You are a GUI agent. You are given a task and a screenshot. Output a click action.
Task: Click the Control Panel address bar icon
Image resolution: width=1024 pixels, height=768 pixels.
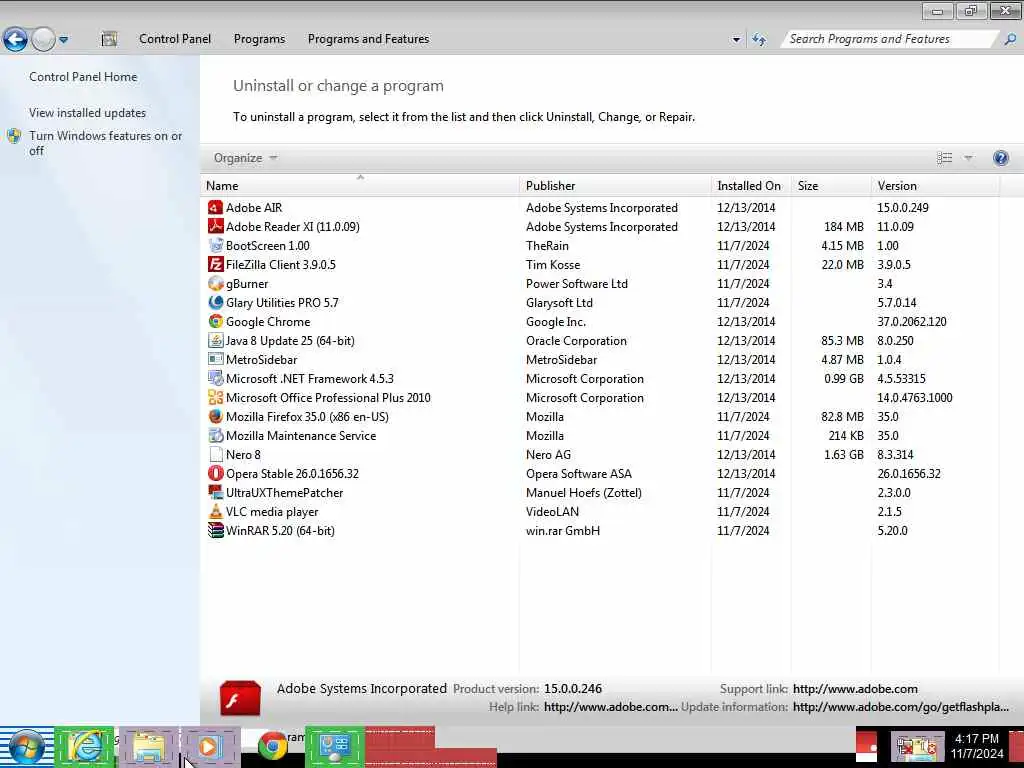tap(109, 39)
